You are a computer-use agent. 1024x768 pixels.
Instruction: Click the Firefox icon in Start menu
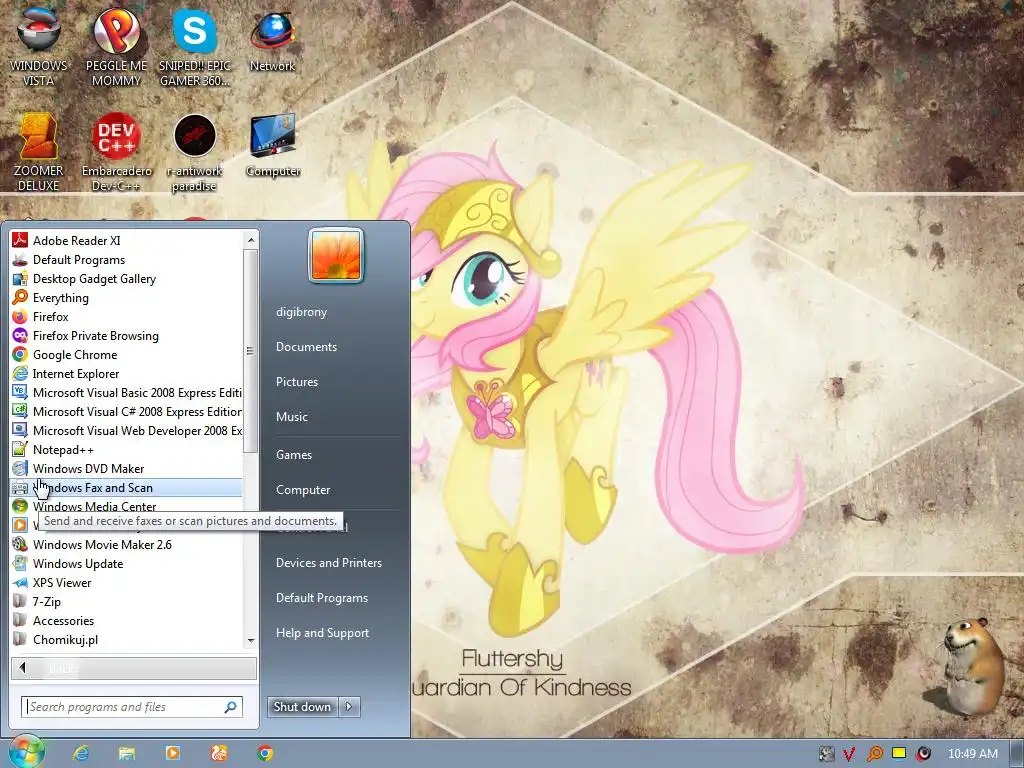click(20, 317)
